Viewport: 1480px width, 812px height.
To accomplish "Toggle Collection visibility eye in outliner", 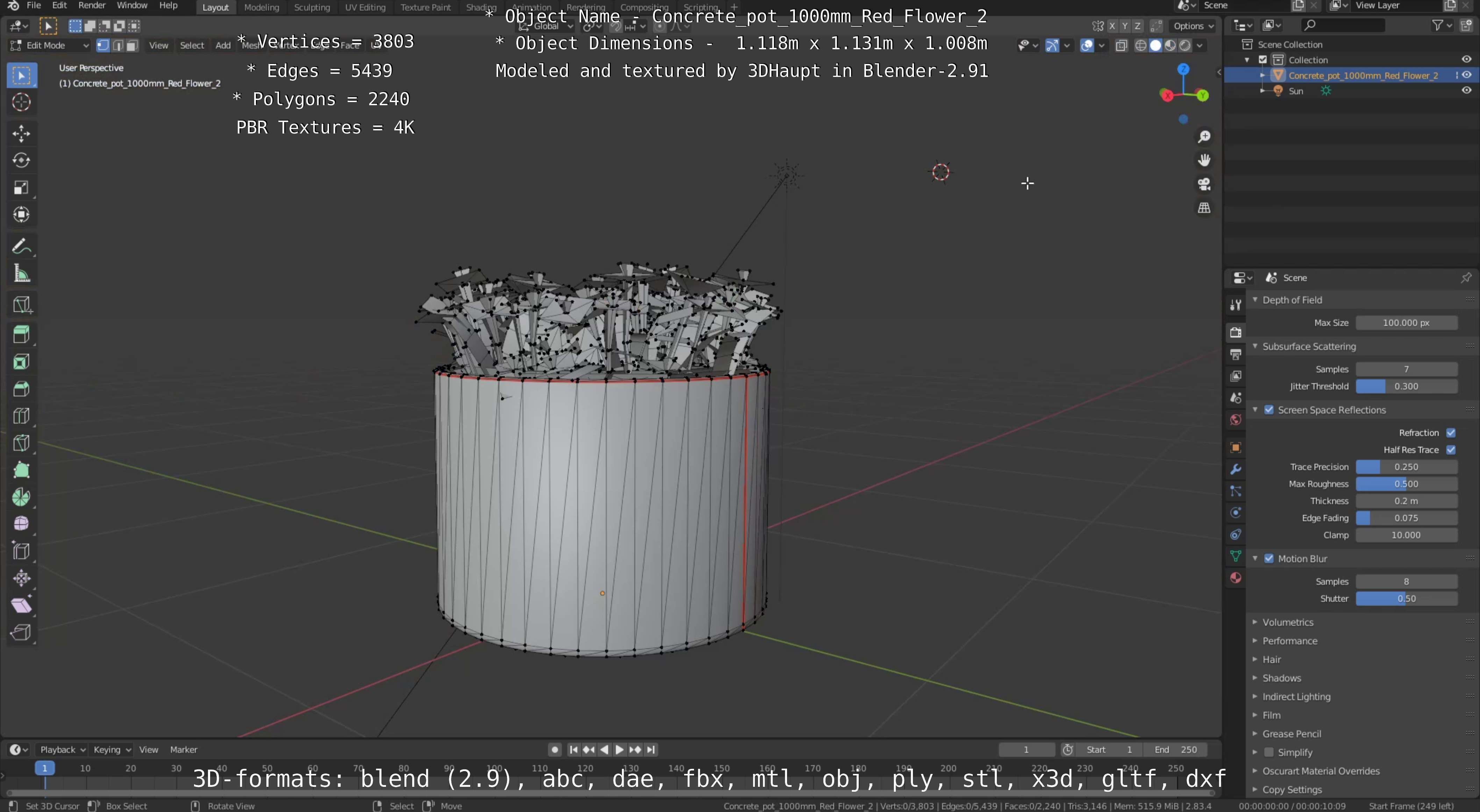I will (1467, 60).
